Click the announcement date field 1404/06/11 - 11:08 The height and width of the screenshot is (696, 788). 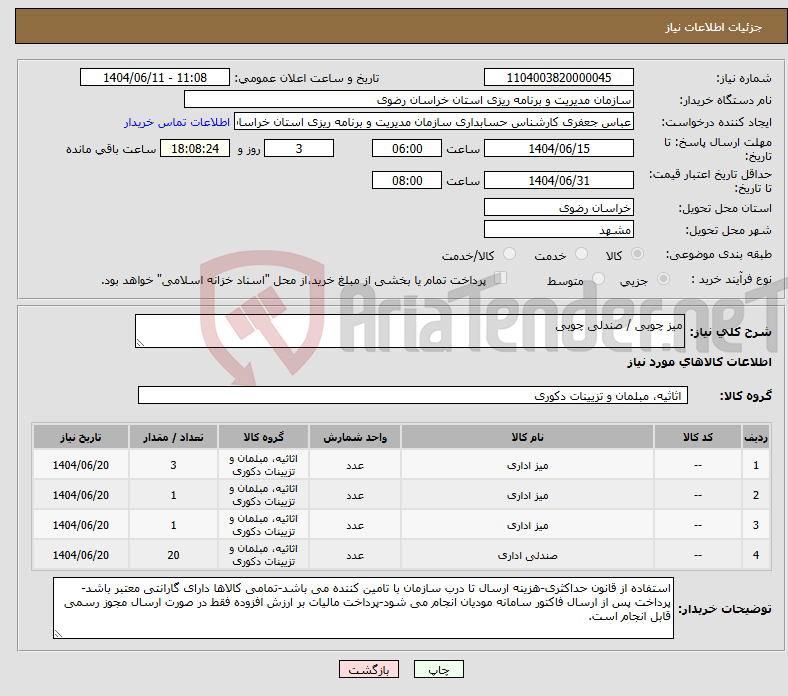[155, 77]
